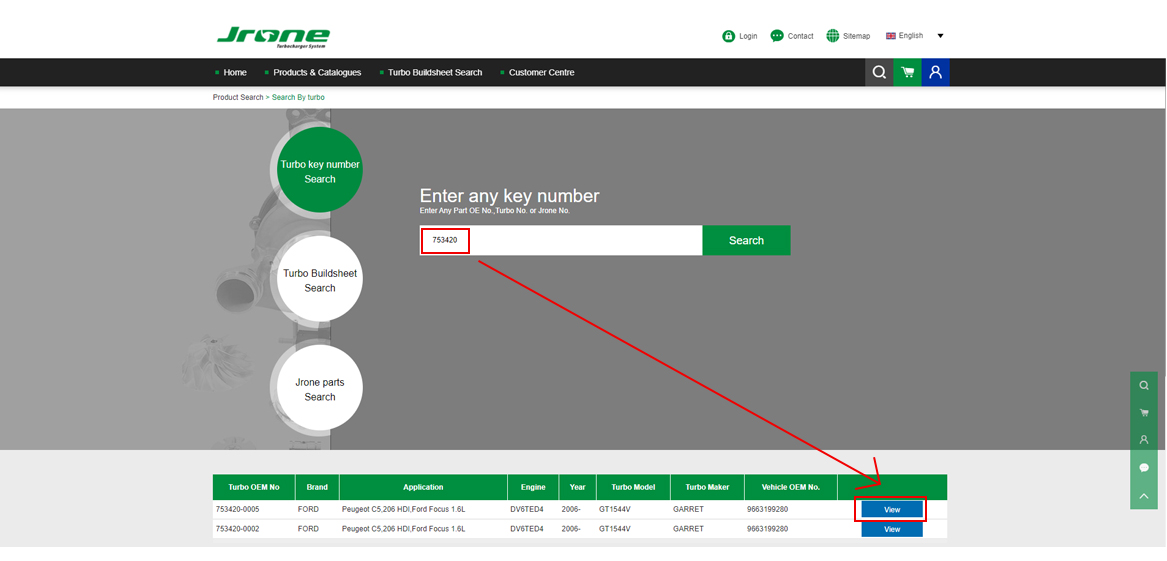
Task: Open Turbo Buildsheet Search menu item
Action: [435, 72]
